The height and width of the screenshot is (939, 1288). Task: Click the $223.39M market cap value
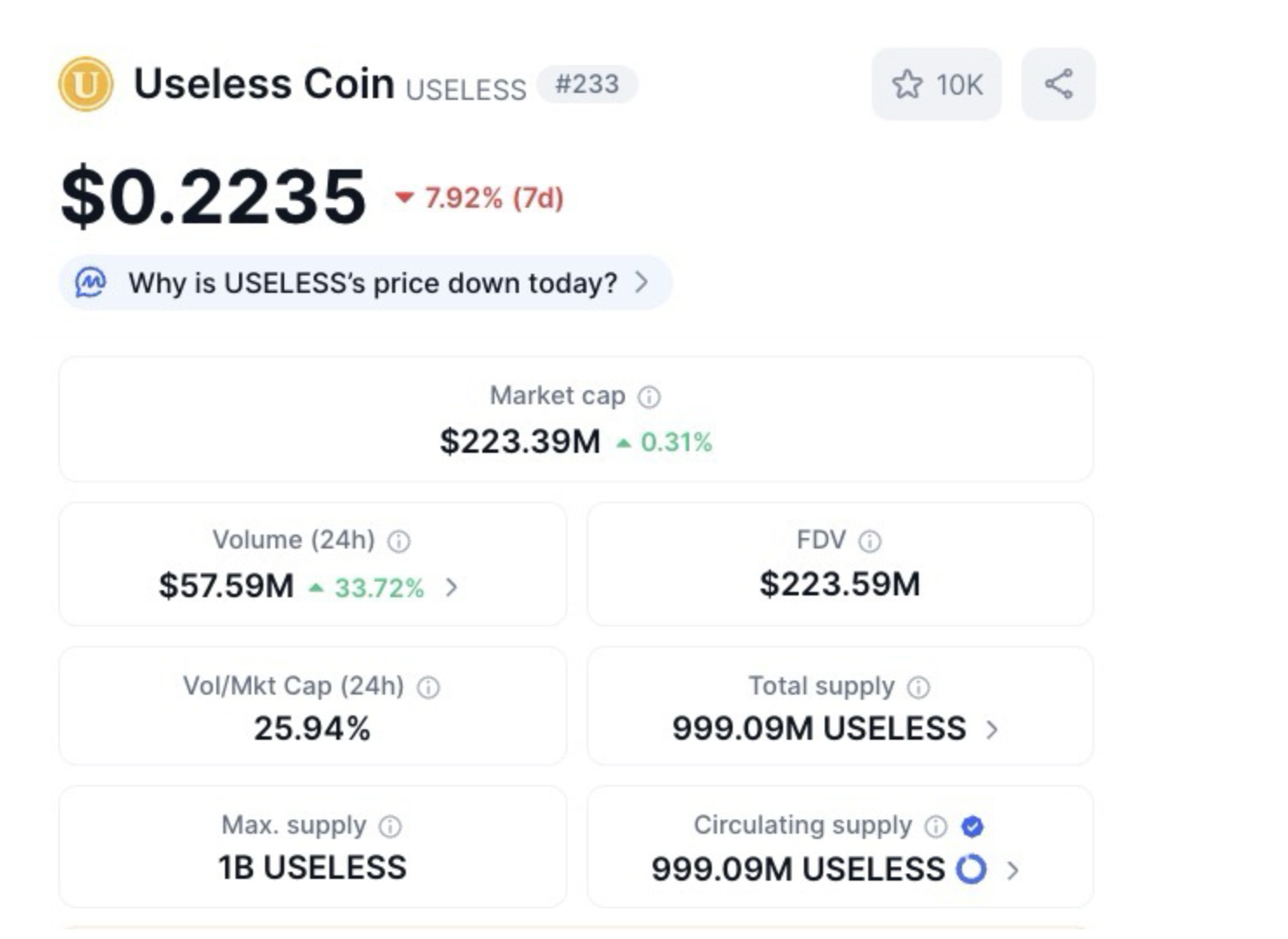click(520, 442)
